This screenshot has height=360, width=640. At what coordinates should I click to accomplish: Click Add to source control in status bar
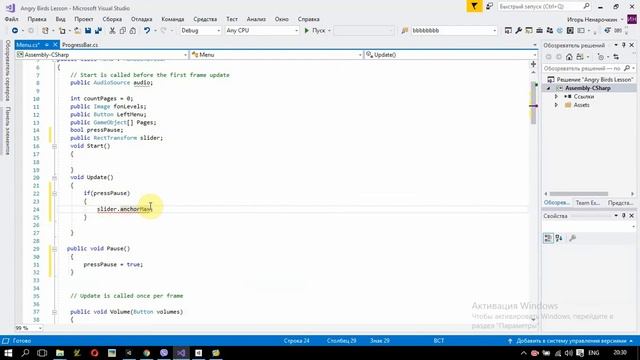(571, 341)
